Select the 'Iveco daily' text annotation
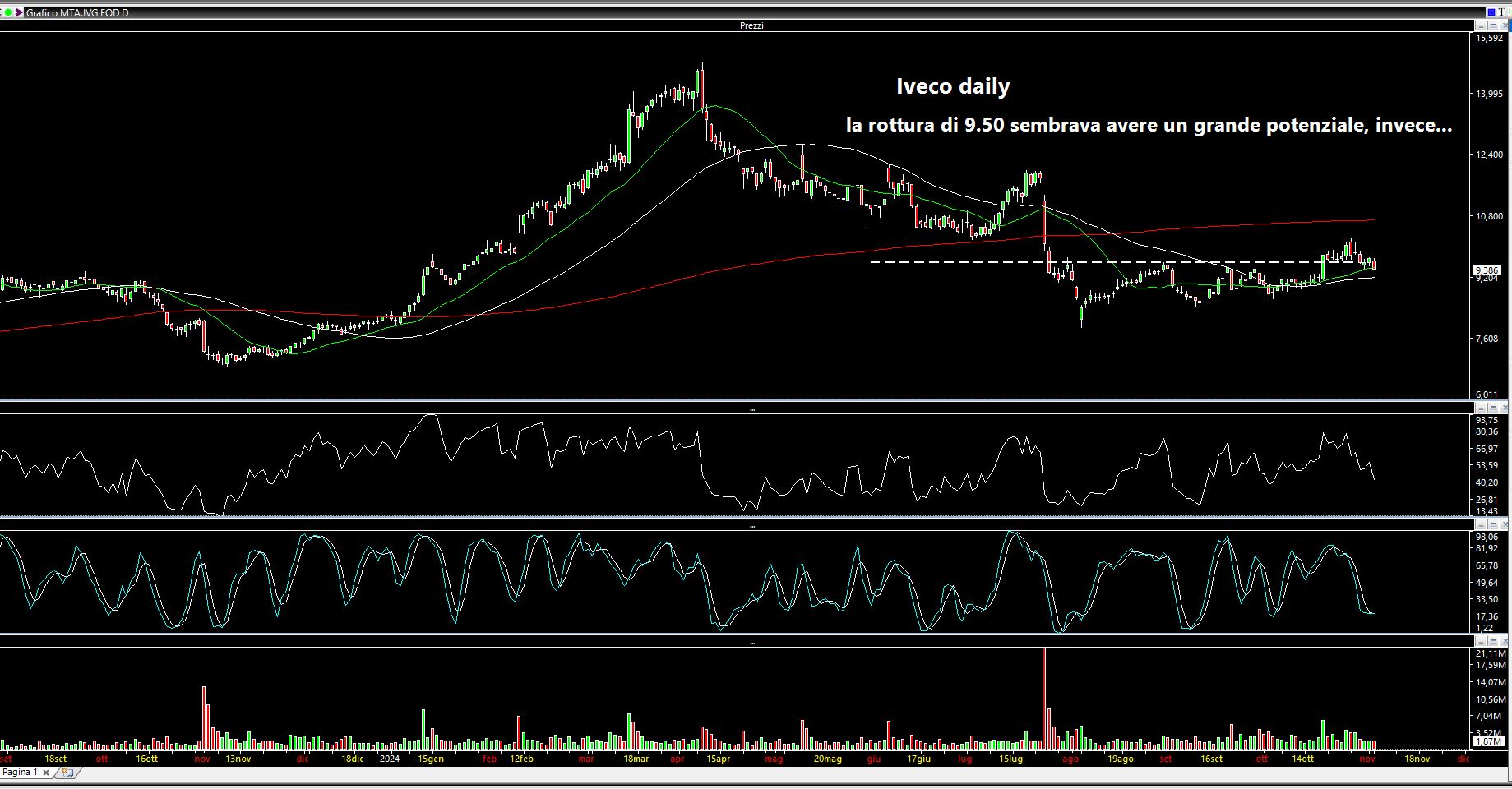Viewport: 1512px width, 789px height. (953, 86)
